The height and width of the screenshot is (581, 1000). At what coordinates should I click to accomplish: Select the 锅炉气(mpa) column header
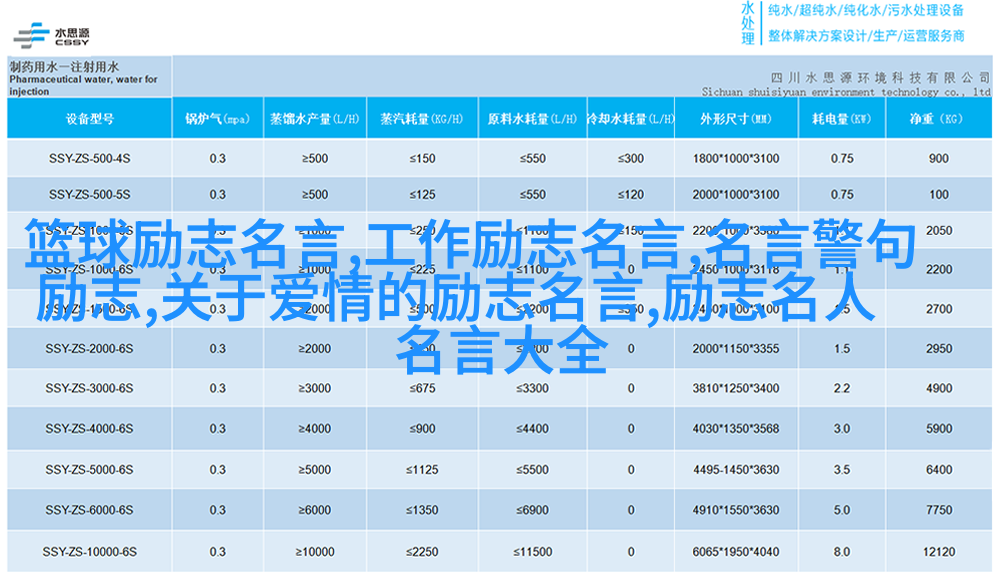[217, 119]
